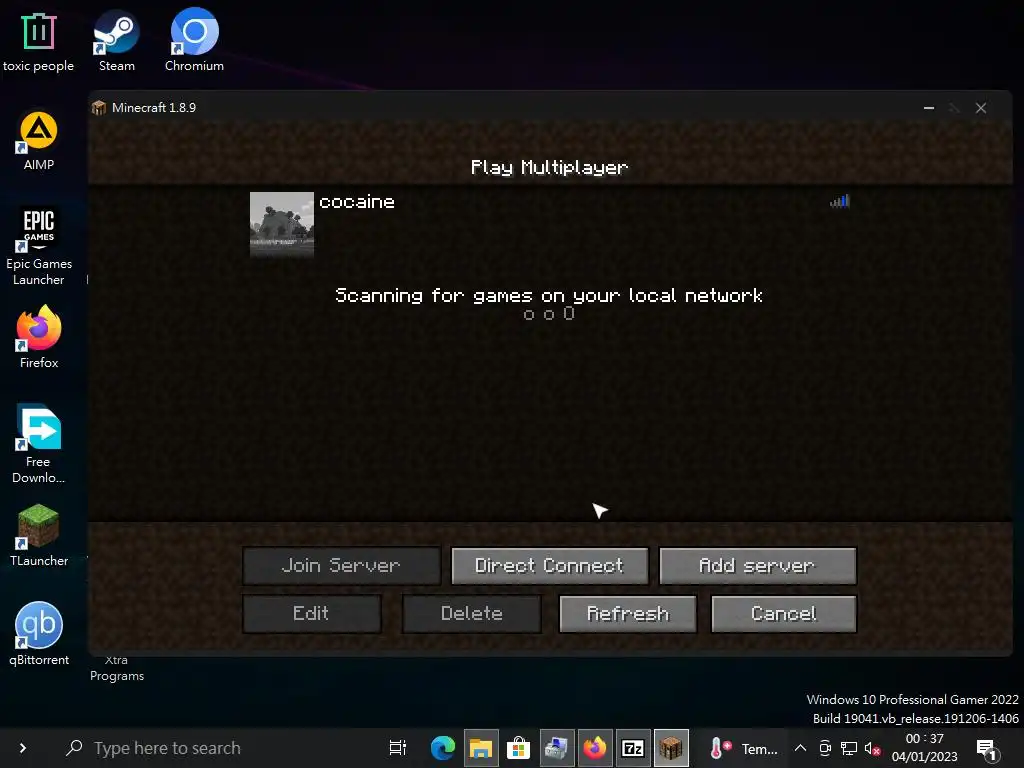Open Microsoft Store from the taskbar

[x=519, y=748]
